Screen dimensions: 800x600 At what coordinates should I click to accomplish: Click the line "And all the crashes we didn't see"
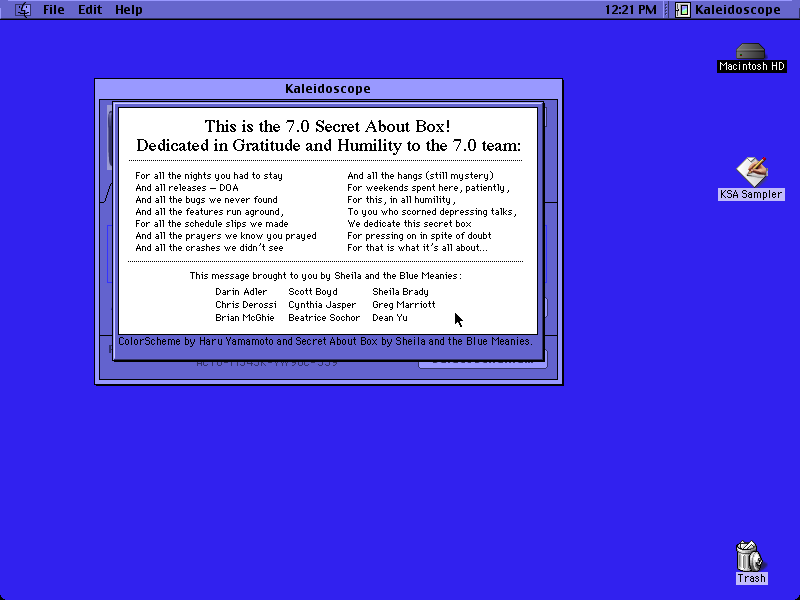pyautogui.click(x=209, y=248)
